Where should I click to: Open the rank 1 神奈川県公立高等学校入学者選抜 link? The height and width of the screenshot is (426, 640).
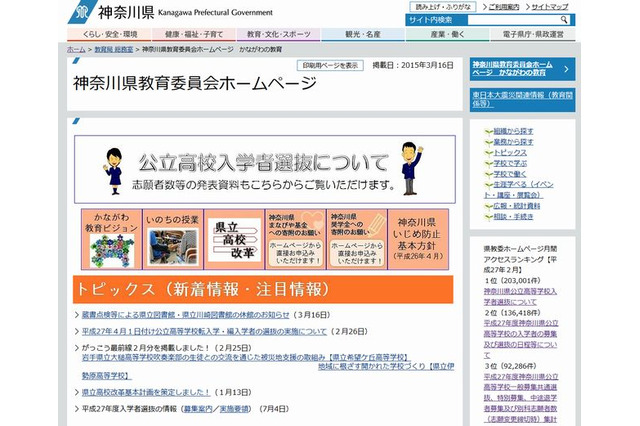click(x=520, y=297)
